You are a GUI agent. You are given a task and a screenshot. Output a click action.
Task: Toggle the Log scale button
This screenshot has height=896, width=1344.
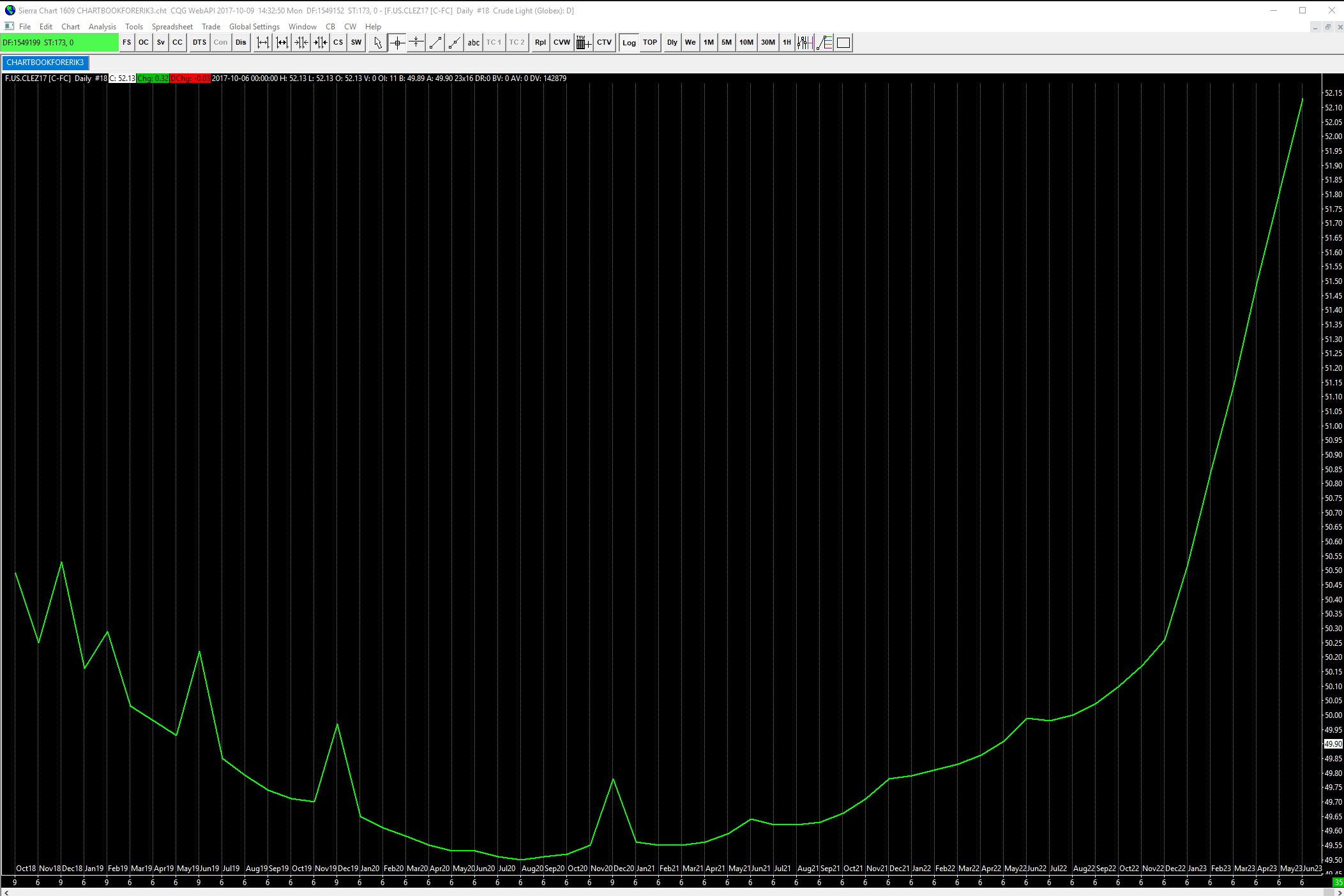629,43
